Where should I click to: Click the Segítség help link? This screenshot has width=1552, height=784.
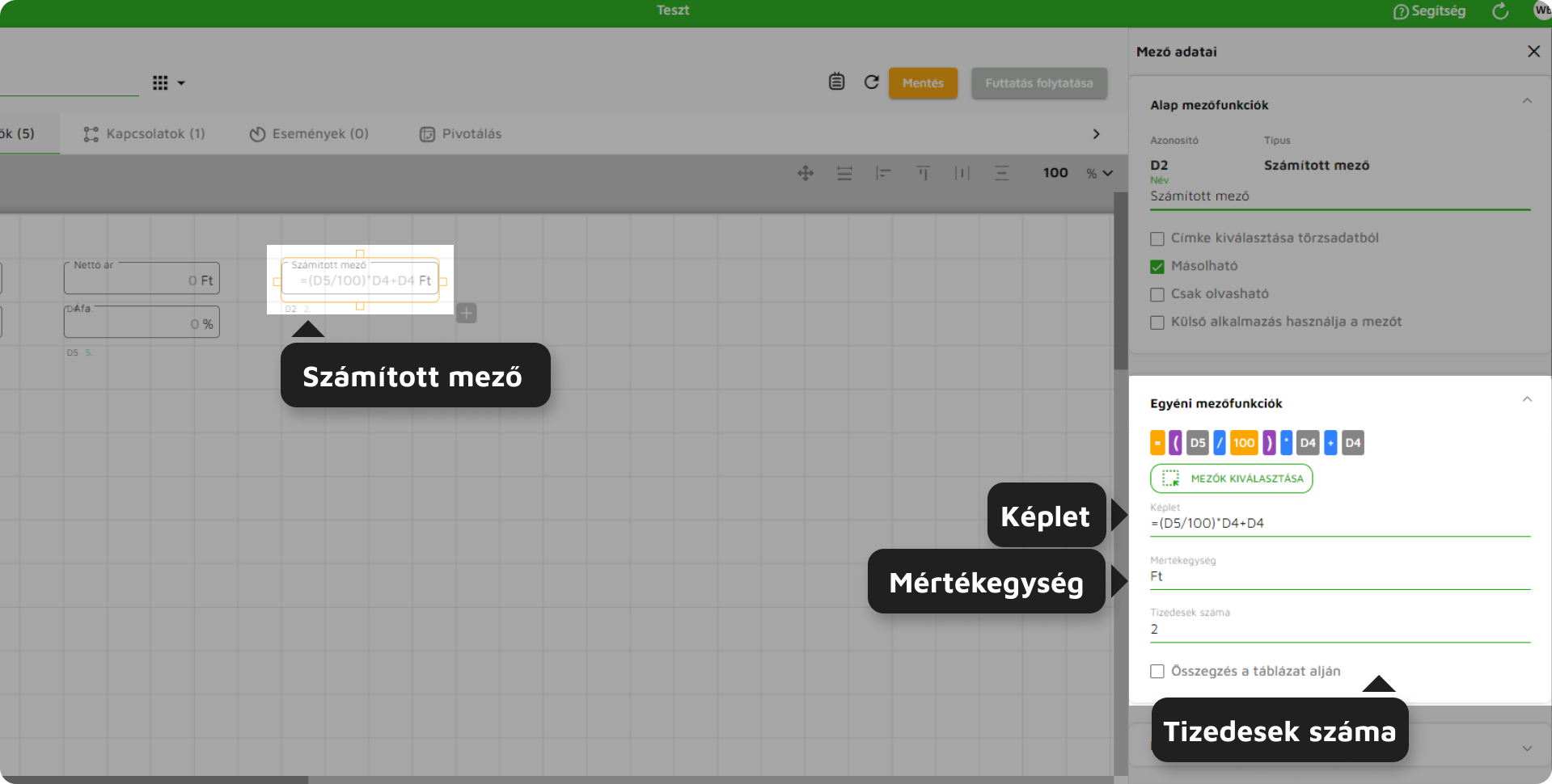[1429, 11]
